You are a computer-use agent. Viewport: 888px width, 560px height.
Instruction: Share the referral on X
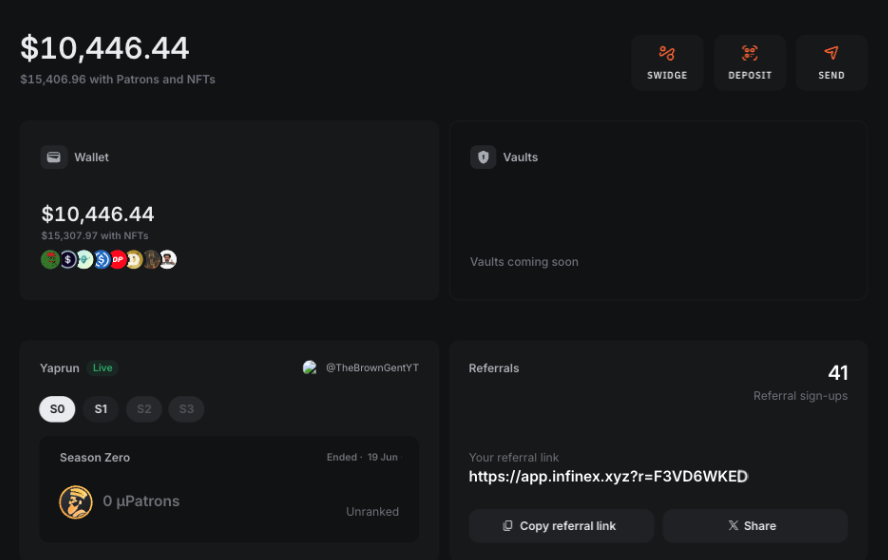[755, 526]
